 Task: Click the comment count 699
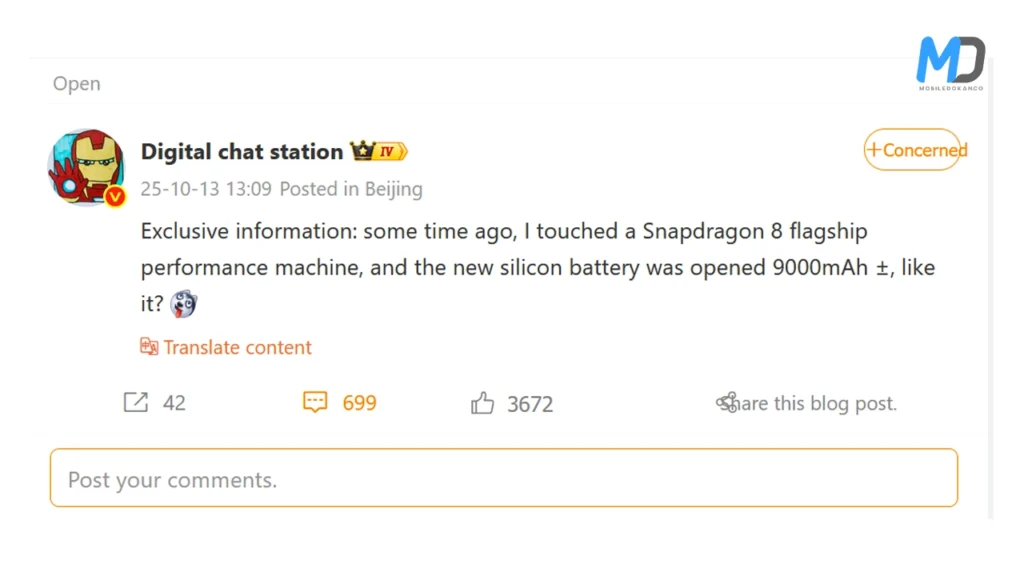coord(359,403)
